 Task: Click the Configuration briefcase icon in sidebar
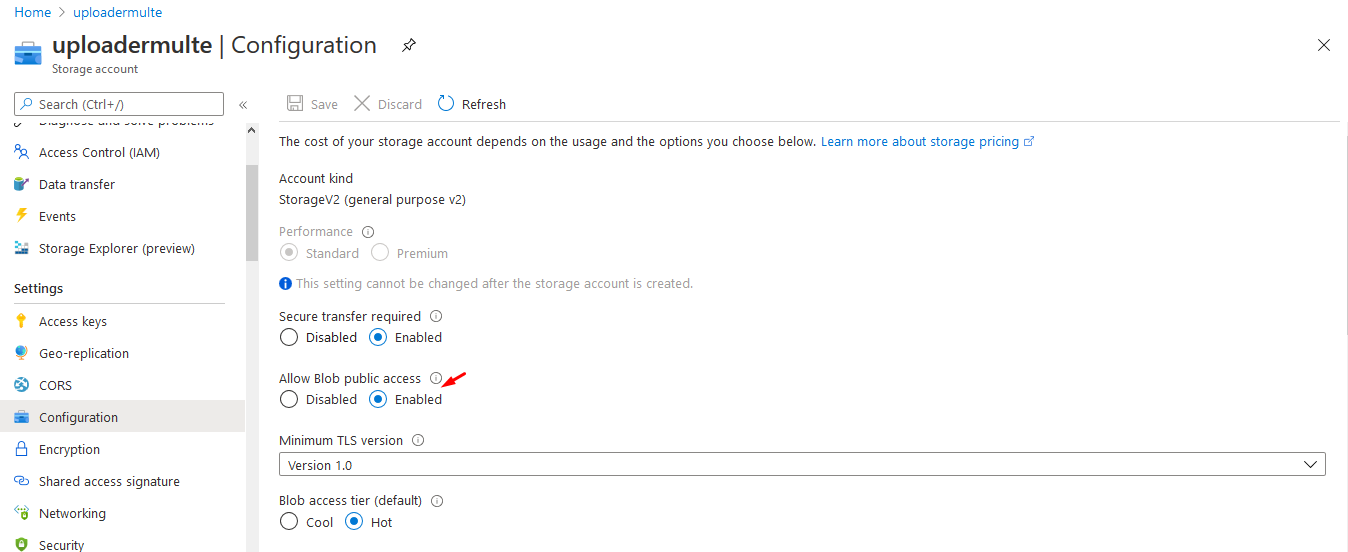tap(21, 417)
